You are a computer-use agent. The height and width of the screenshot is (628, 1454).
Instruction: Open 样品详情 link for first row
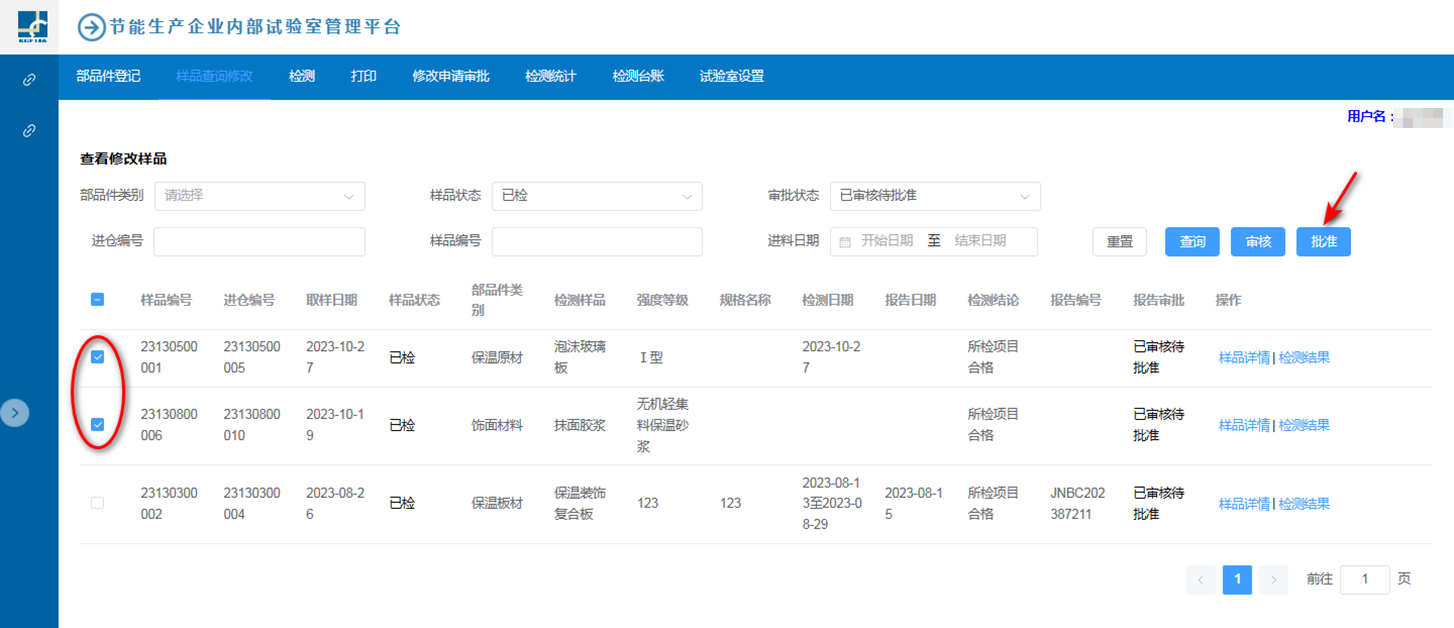1243,358
